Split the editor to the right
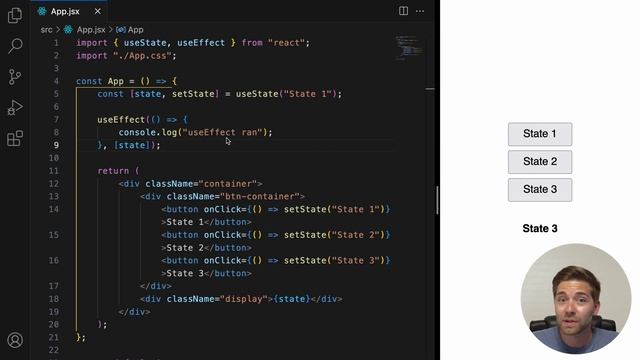 point(403,11)
